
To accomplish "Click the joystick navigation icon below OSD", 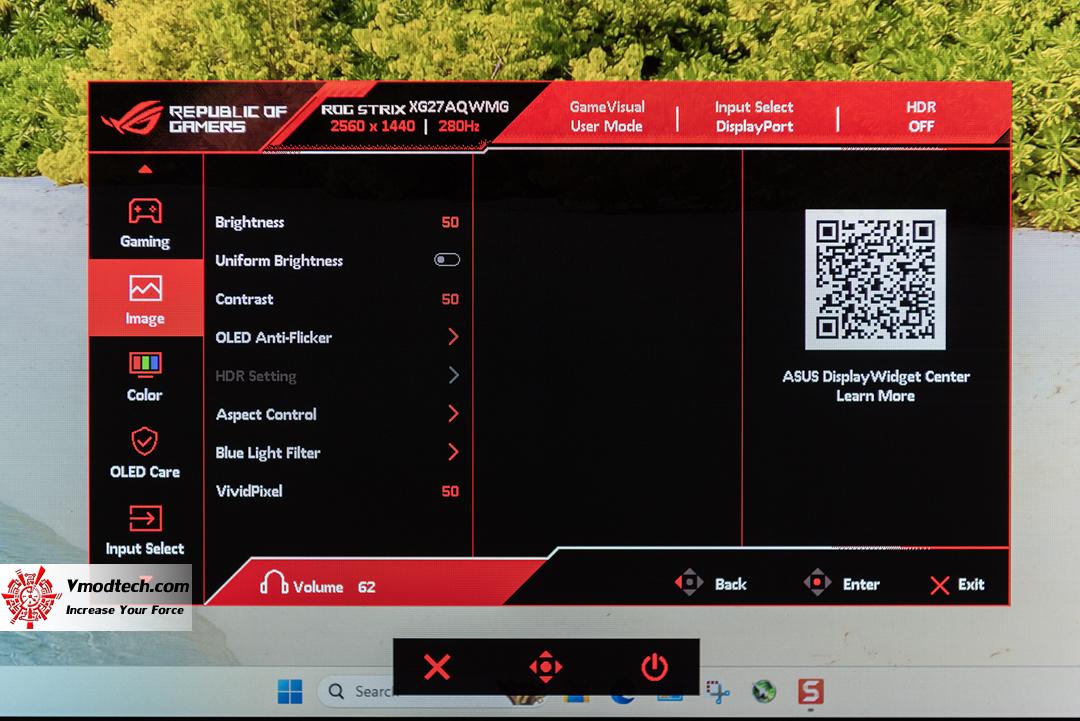I will click(x=546, y=667).
